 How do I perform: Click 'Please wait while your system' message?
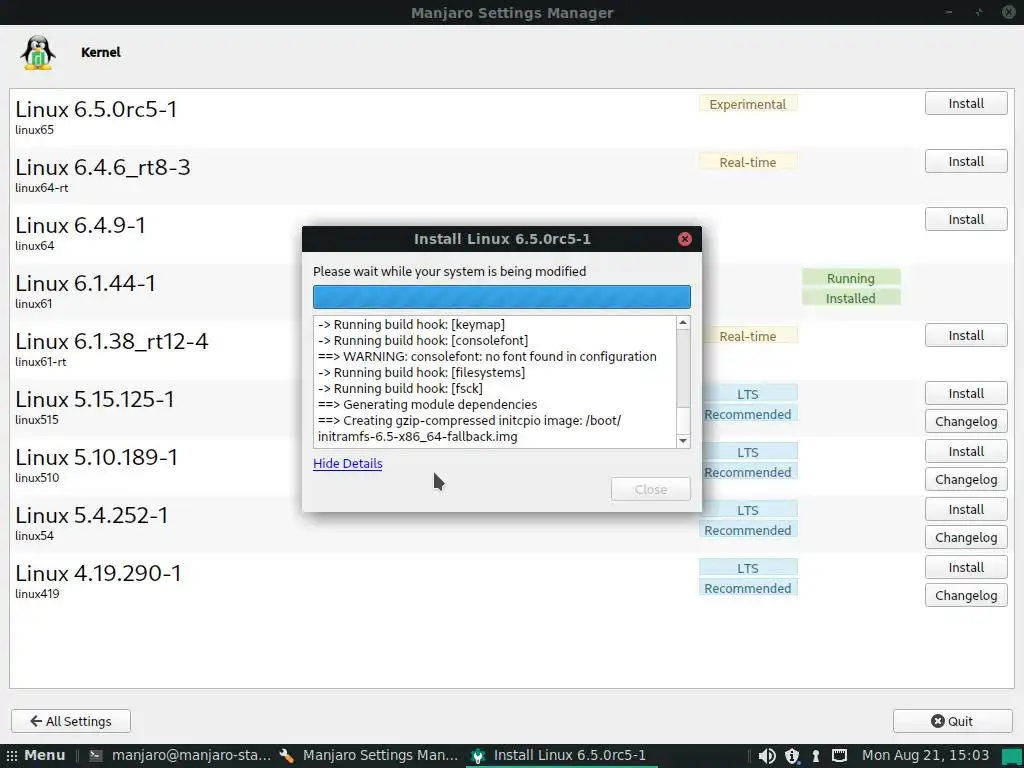click(x=449, y=272)
